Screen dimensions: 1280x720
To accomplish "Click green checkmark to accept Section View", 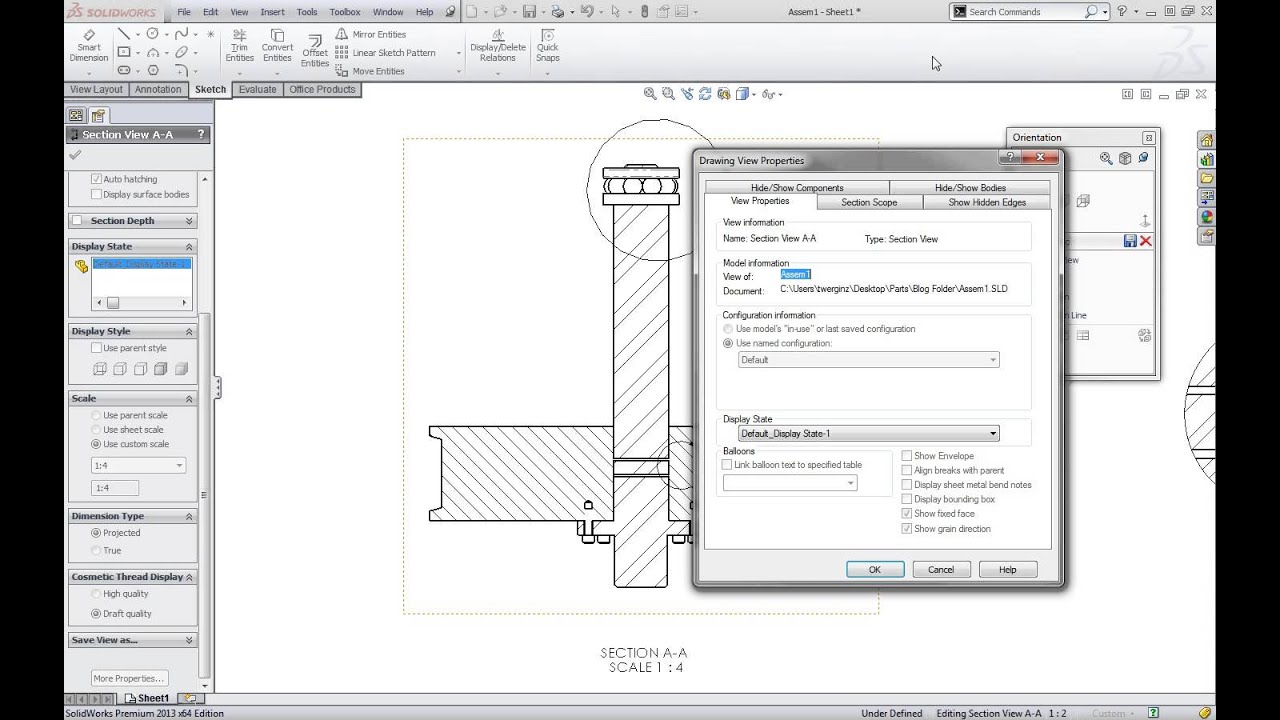I will point(75,155).
